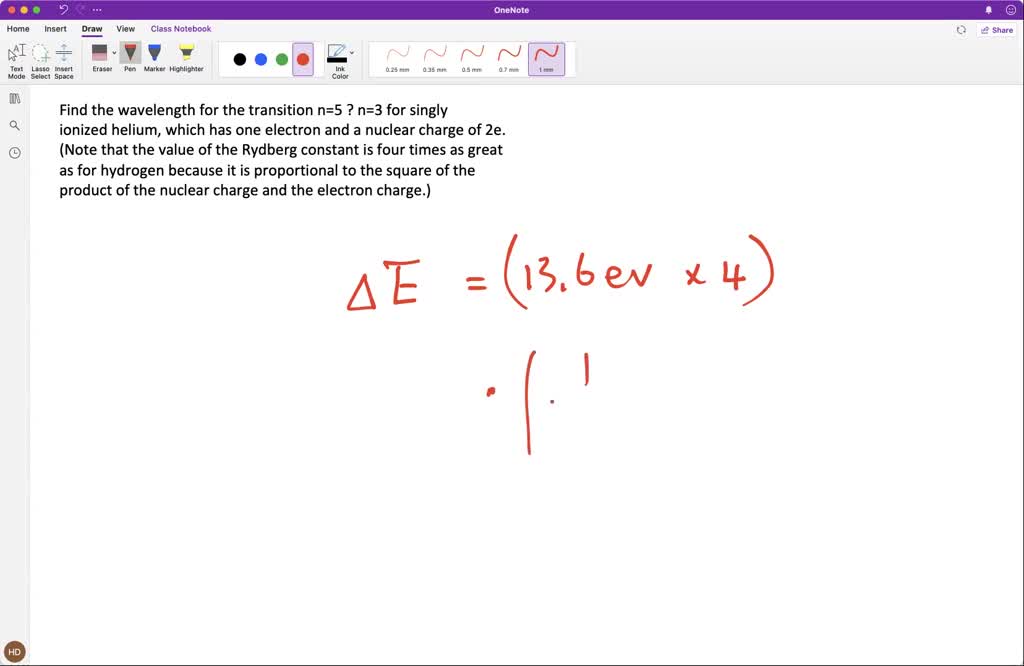Switch to Text Mode
The image size is (1024, 666).
(16, 58)
